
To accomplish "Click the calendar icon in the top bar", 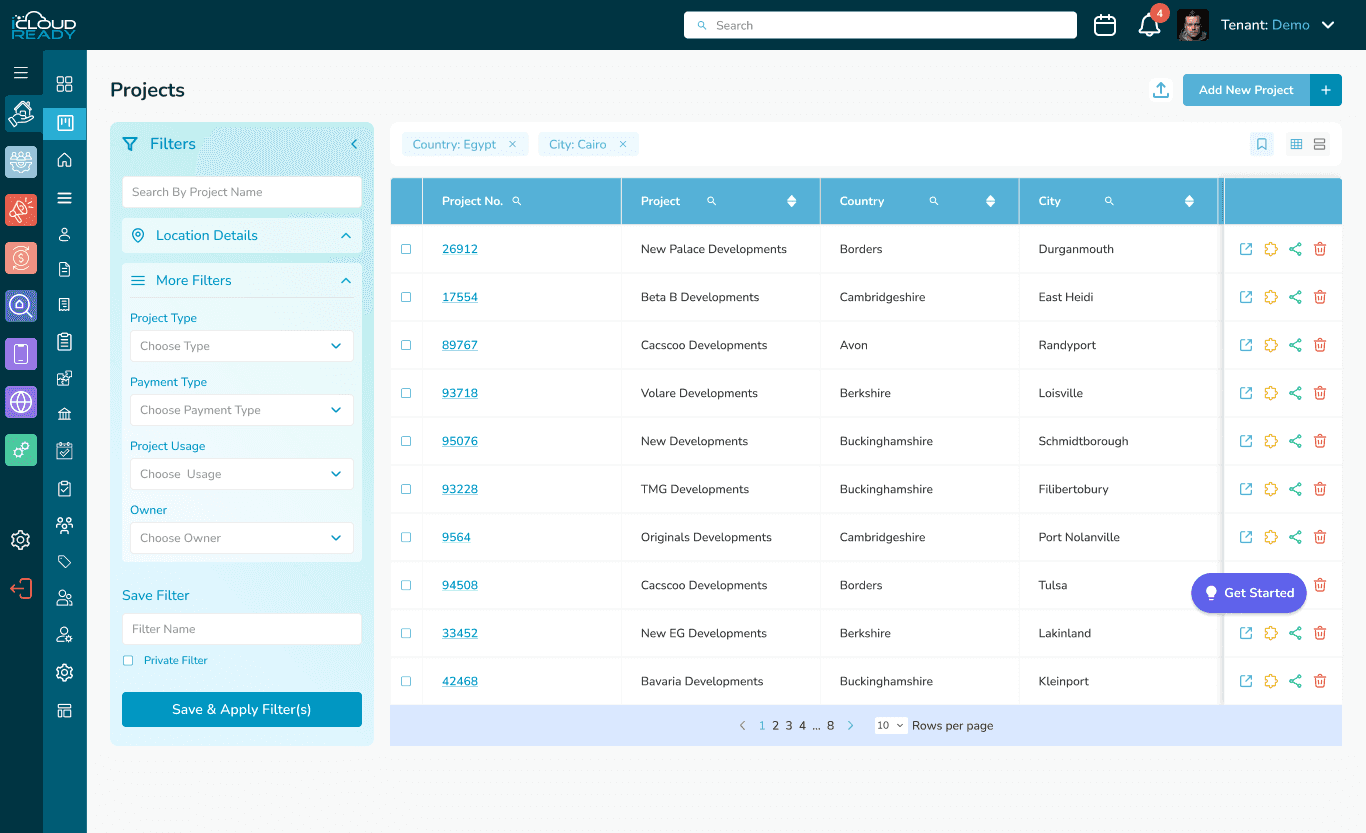I will point(1105,24).
